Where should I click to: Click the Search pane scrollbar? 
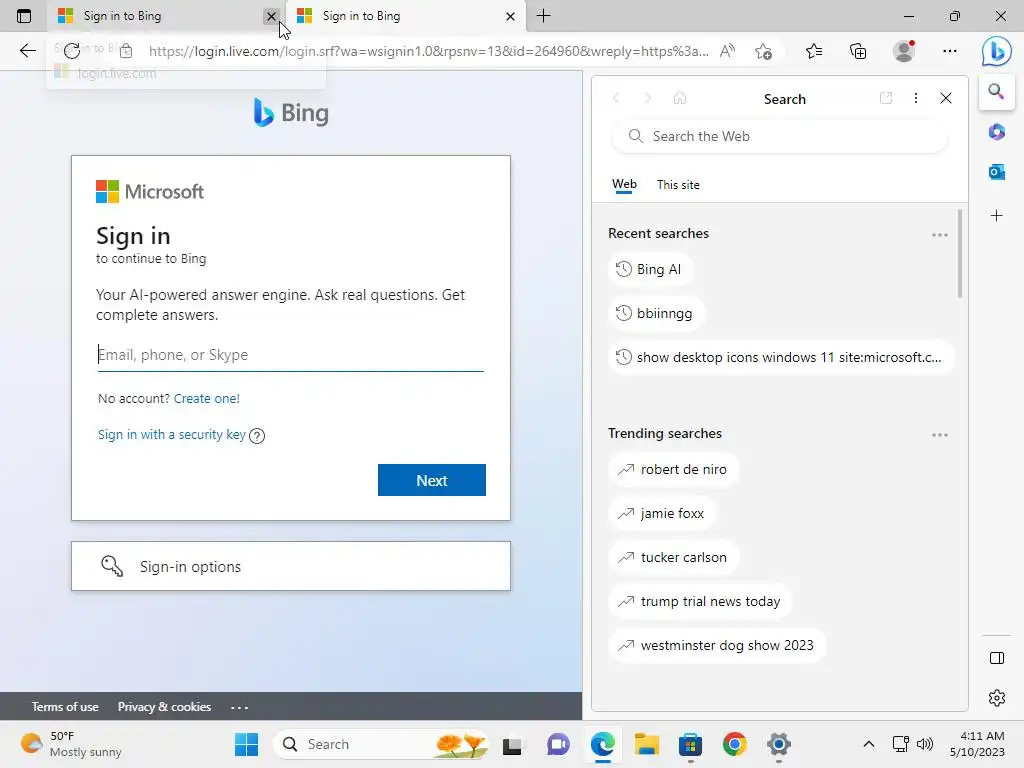coord(959,253)
